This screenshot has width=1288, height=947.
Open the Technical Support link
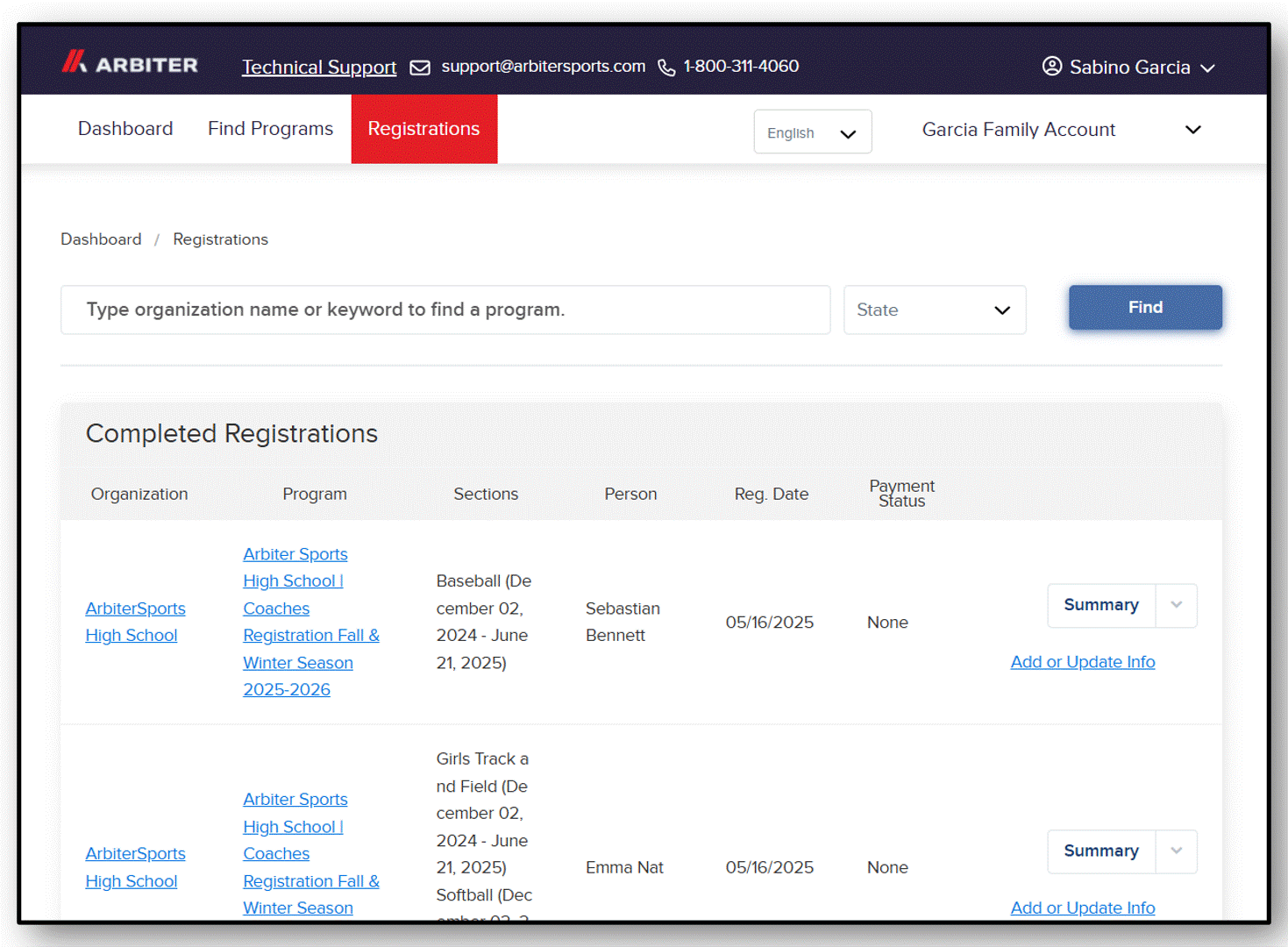pos(319,67)
